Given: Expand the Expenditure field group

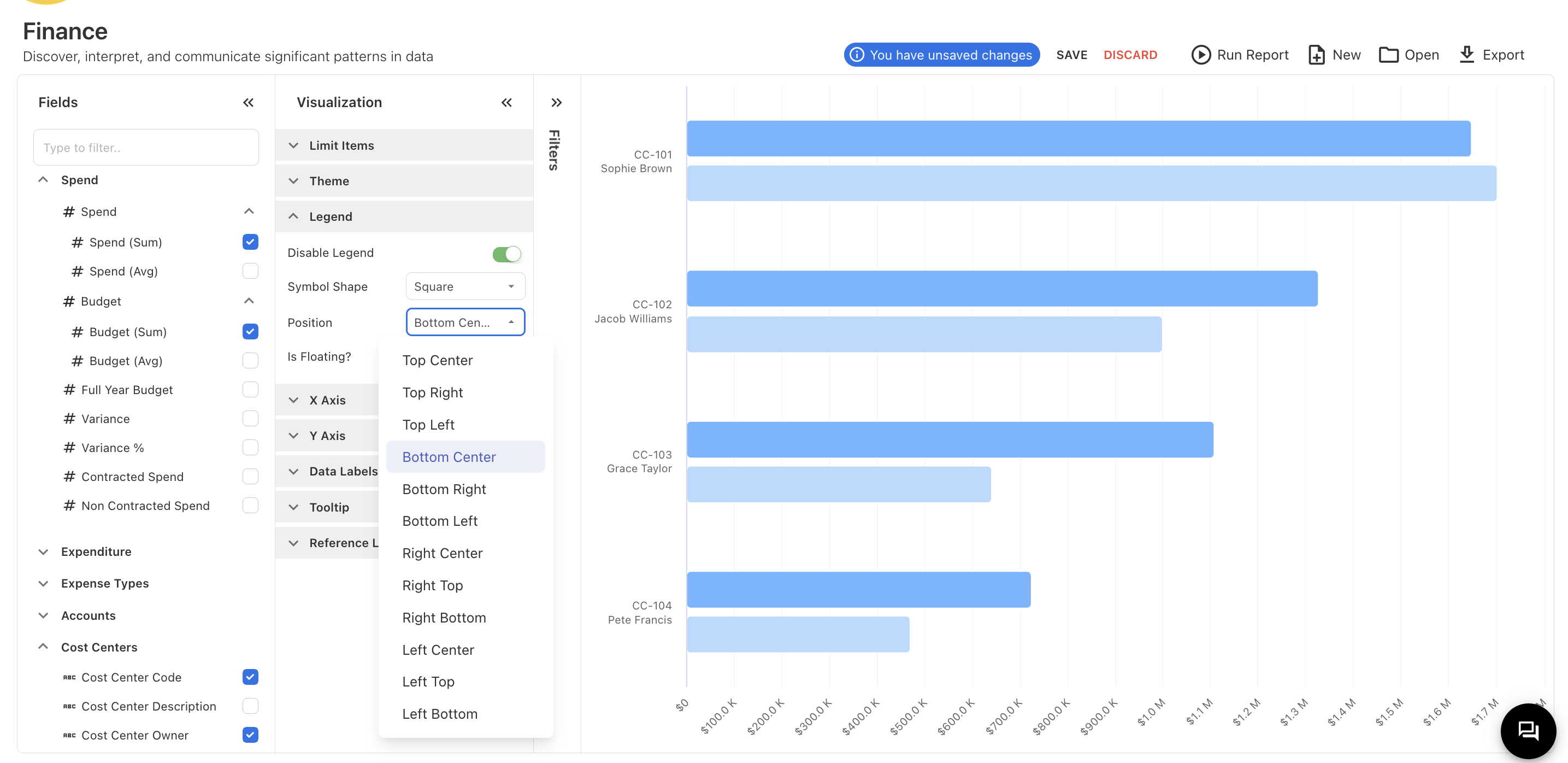Looking at the screenshot, I should (96, 551).
